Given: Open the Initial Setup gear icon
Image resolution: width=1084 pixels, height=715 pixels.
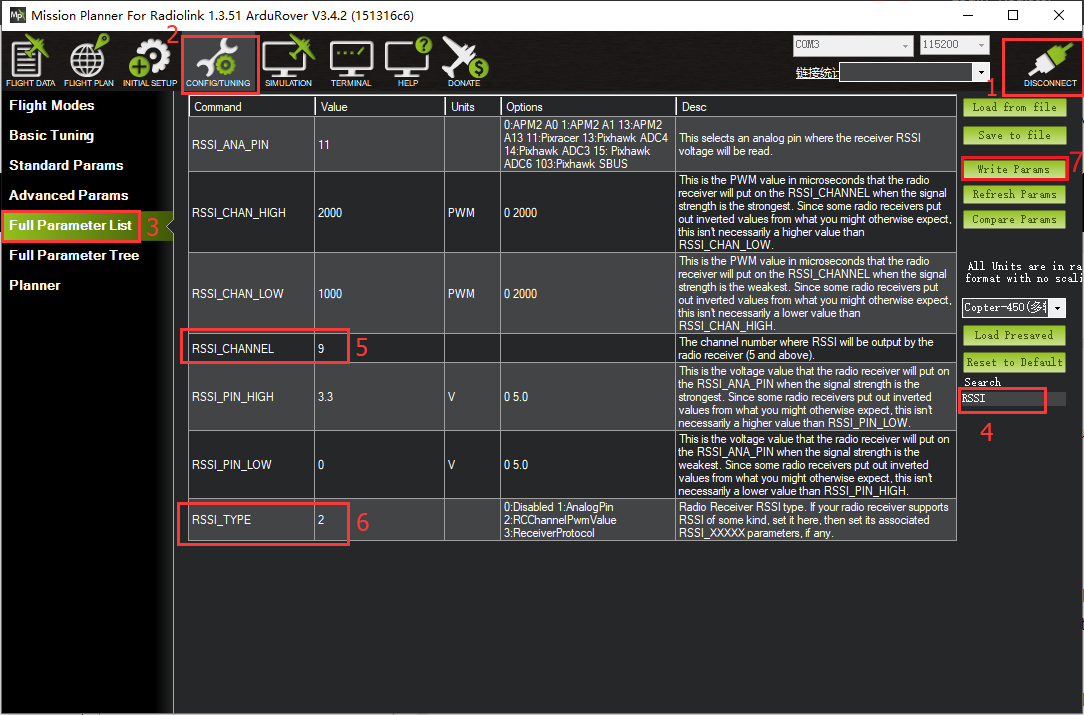Looking at the screenshot, I should pyautogui.click(x=150, y=62).
